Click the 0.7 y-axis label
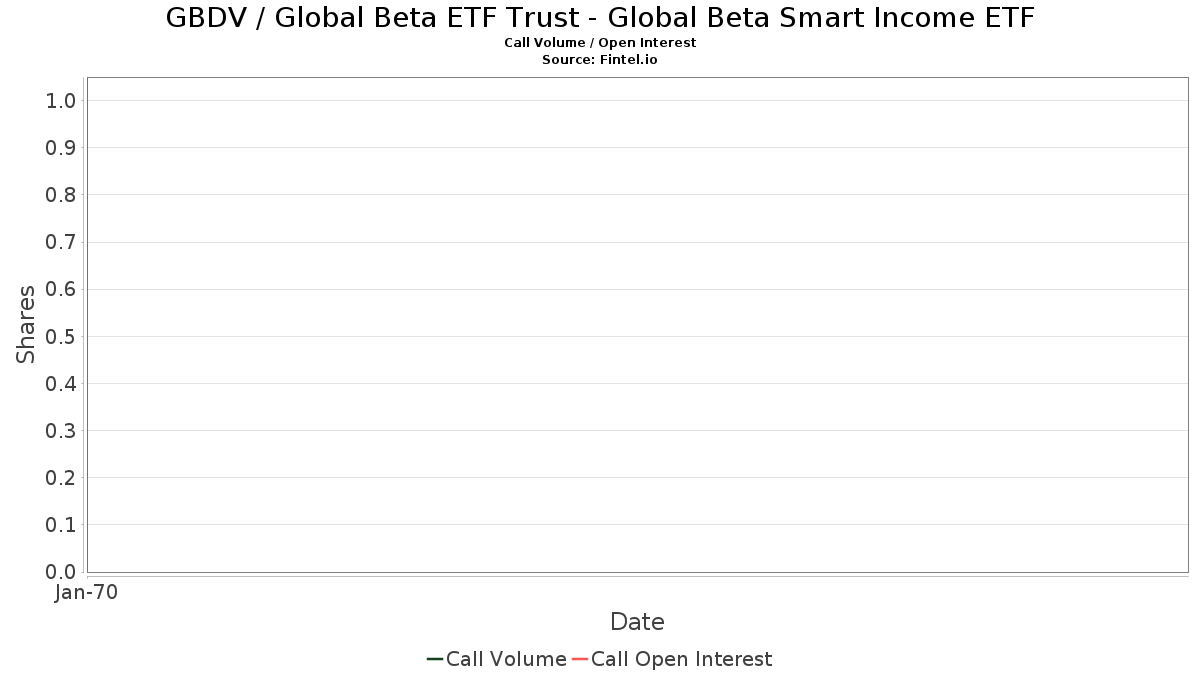This screenshot has width=1200, height=675. click(61, 242)
